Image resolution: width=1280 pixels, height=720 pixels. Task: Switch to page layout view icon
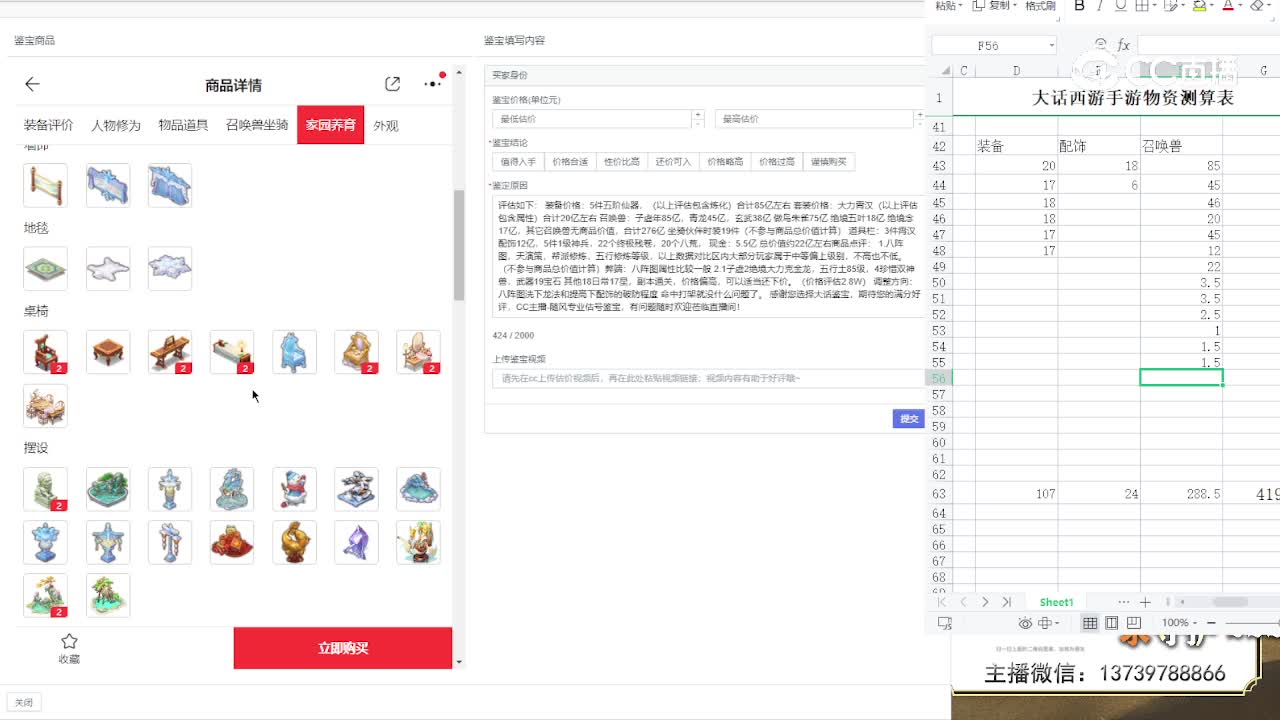[1111, 623]
